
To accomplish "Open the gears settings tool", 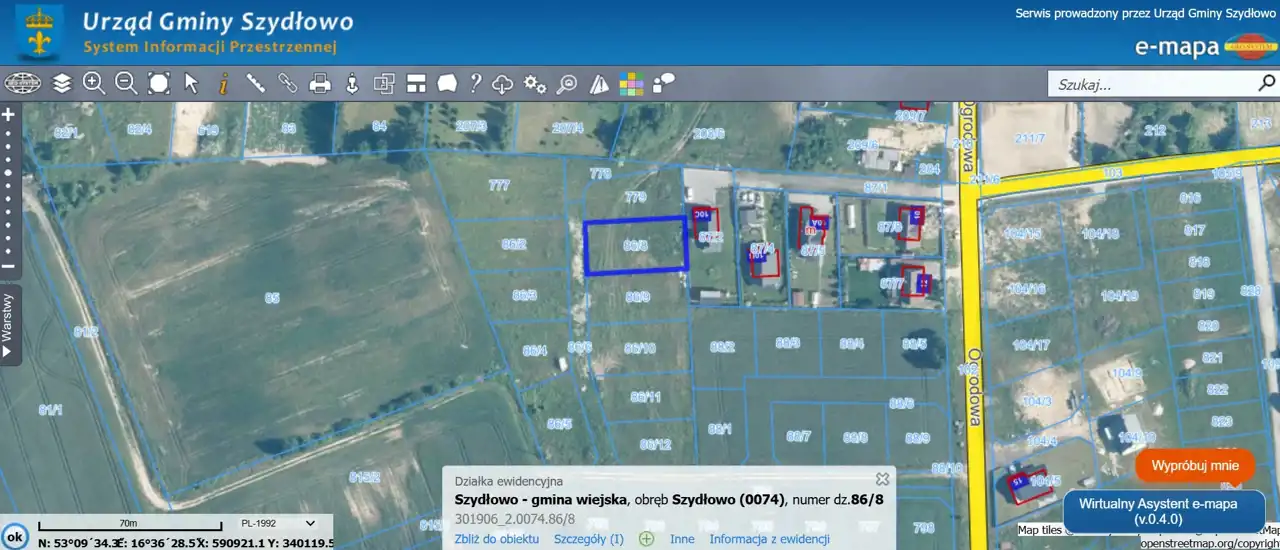I will point(535,83).
